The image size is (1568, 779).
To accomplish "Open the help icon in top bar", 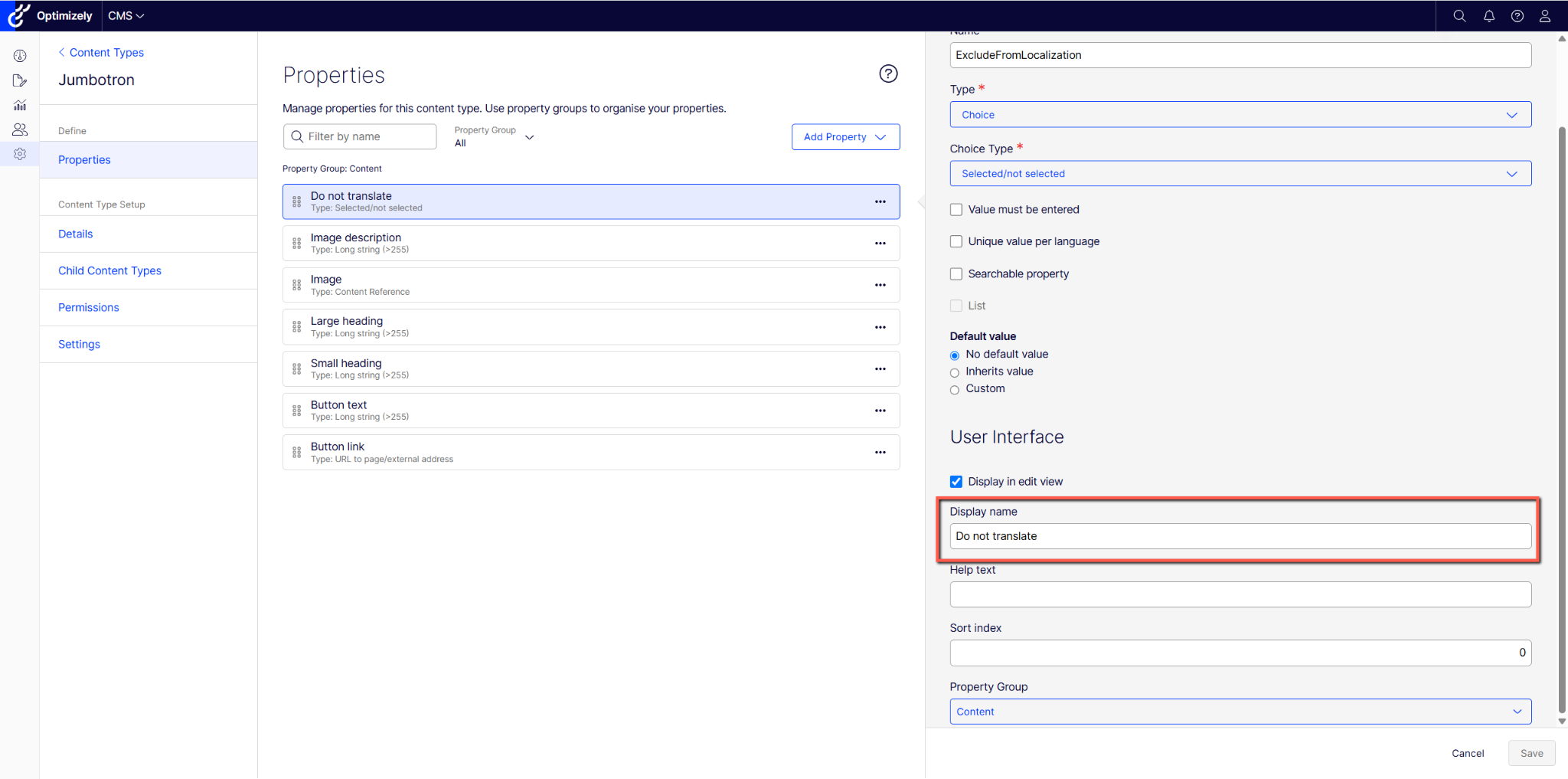I will (1517, 16).
